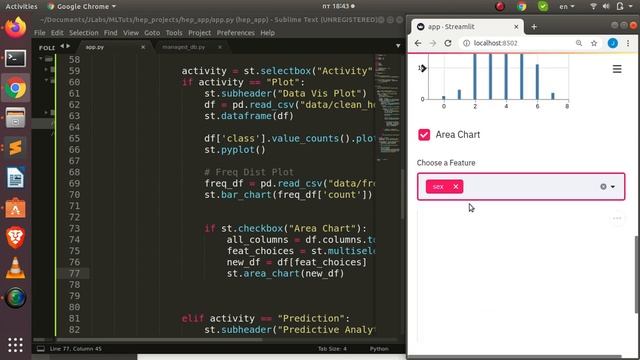640x360 pixels.
Task: Click the globe app icon in dock
Action: [x=16, y=298]
